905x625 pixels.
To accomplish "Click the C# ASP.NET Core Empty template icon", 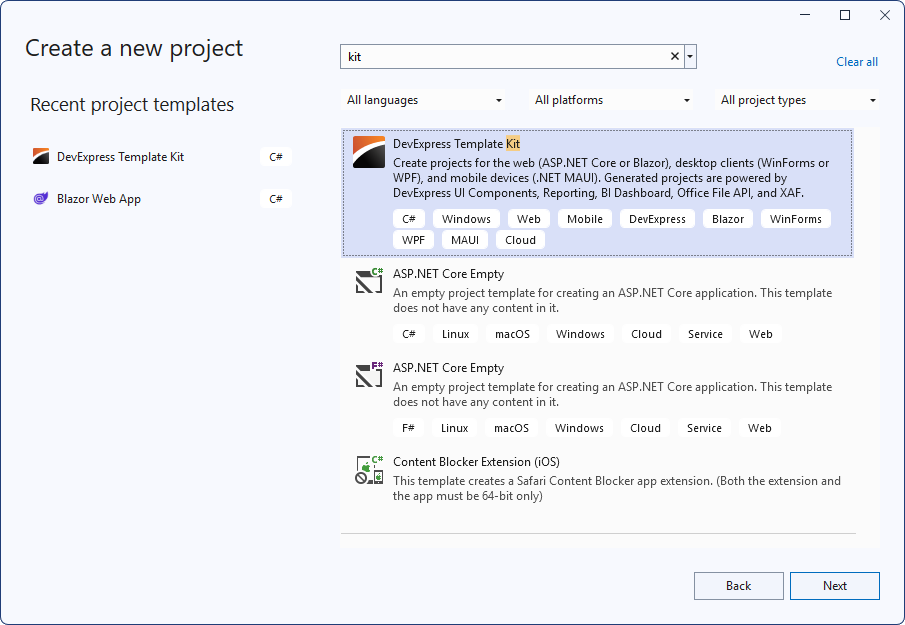I will [x=369, y=280].
